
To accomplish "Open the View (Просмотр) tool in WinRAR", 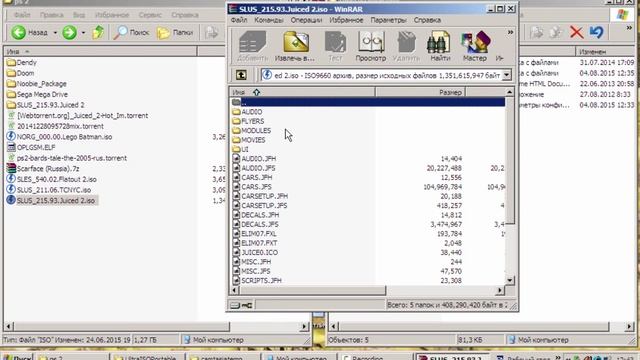I will [371, 46].
